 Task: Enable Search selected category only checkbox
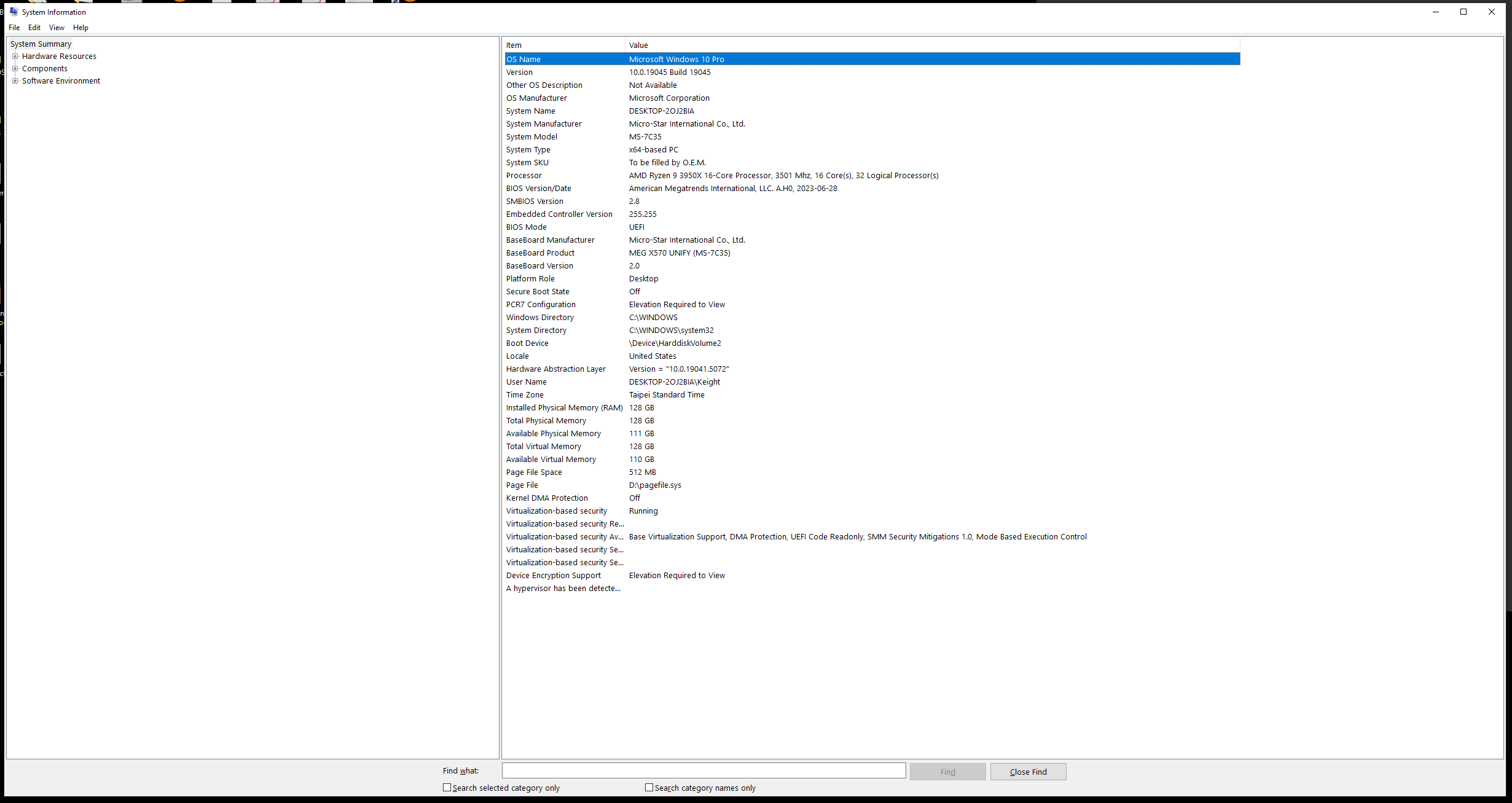[447, 788]
